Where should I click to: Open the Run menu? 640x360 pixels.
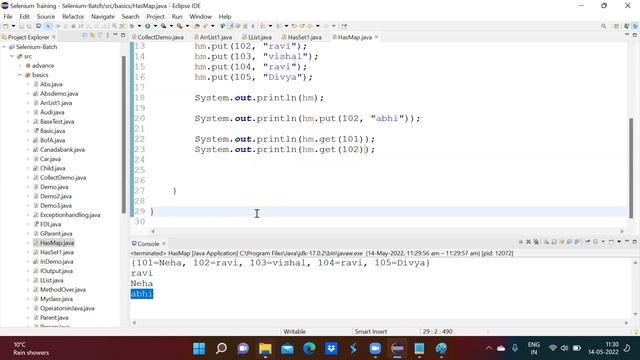(177, 16)
